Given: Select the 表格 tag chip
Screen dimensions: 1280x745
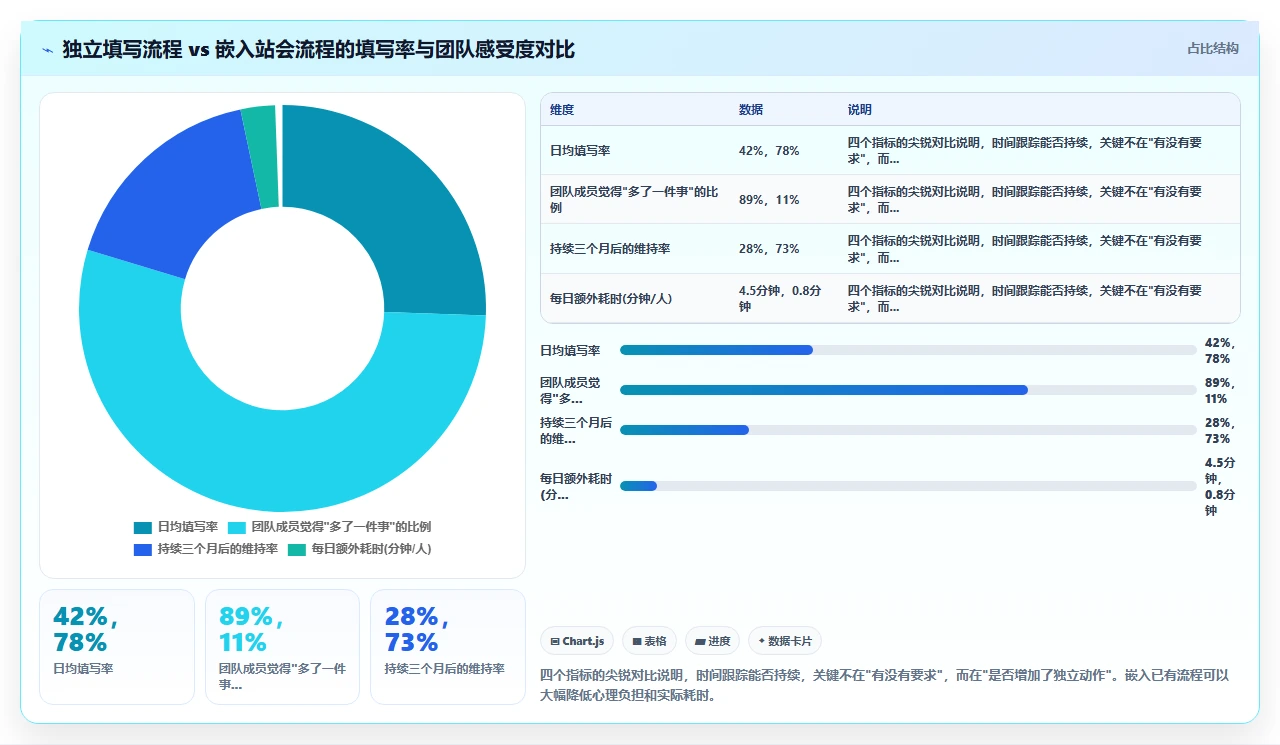Looking at the screenshot, I should 650,641.
